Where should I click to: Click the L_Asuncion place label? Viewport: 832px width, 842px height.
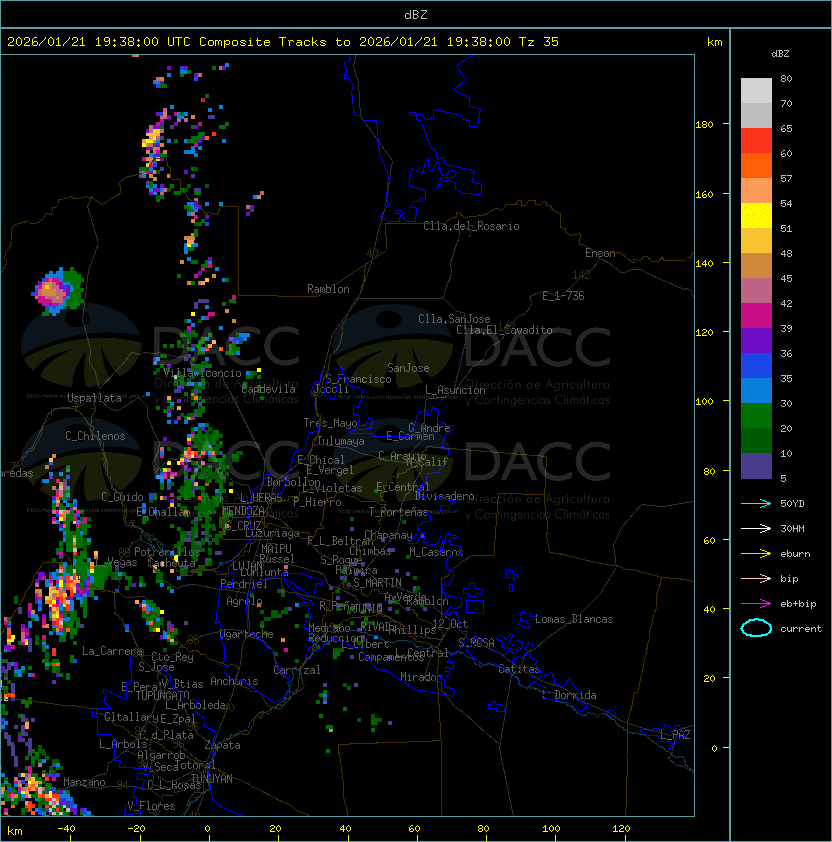click(455, 390)
